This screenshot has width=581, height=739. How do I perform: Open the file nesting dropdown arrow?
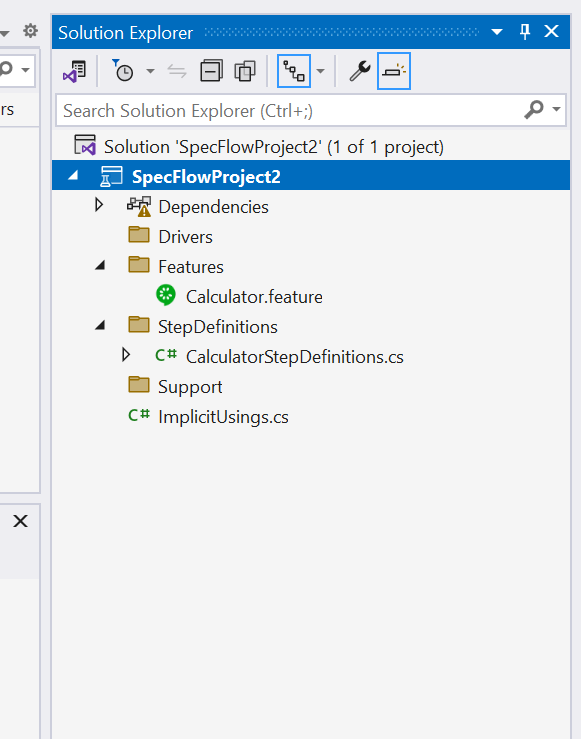320,72
